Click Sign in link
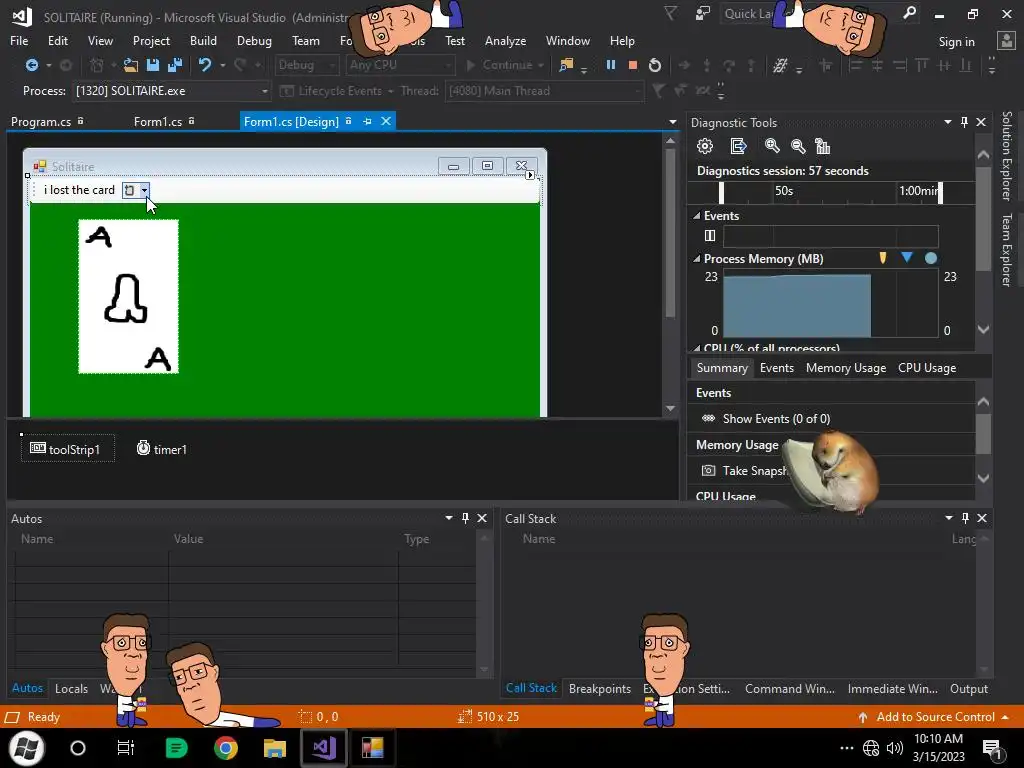Image resolution: width=1024 pixels, height=768 pixels. click(956, 41)
